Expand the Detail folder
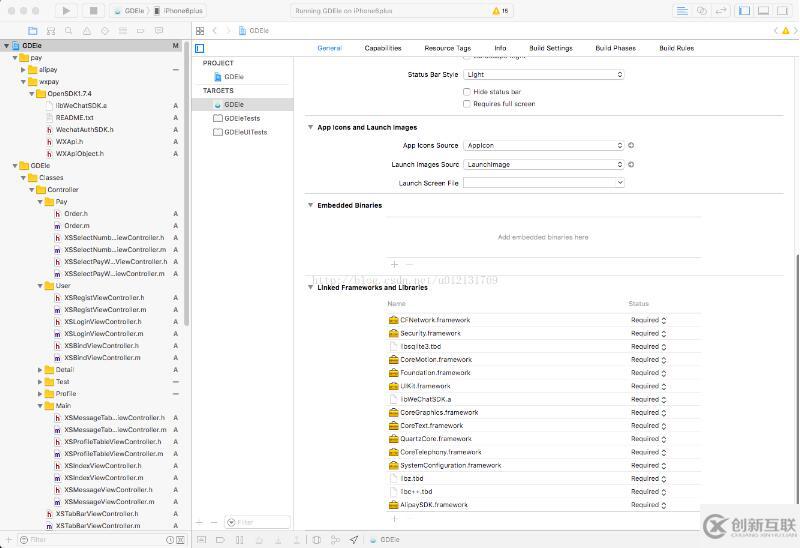 coord(40,369)
